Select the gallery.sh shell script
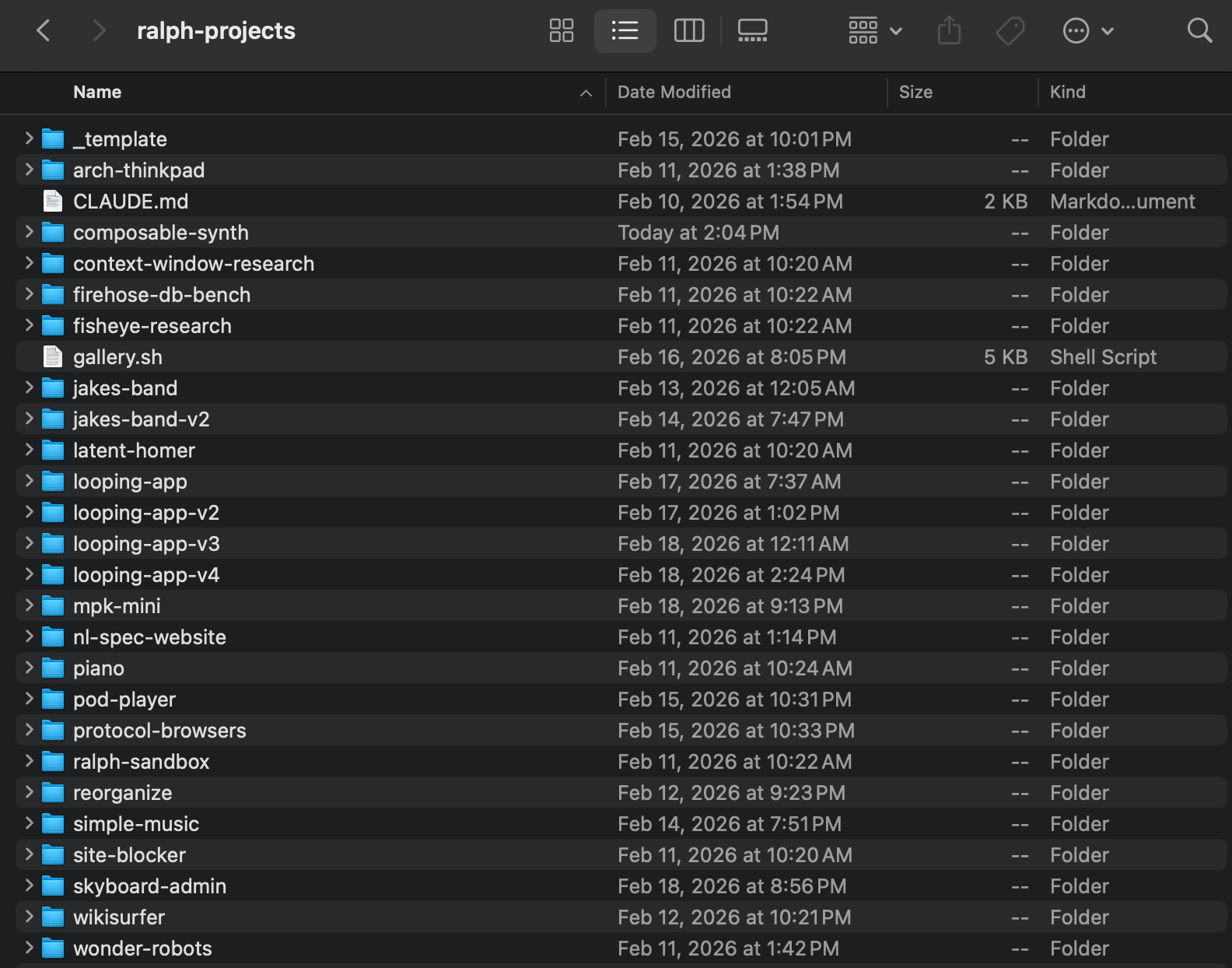The height and width of the screenshot is (968, 1232). 117,357
